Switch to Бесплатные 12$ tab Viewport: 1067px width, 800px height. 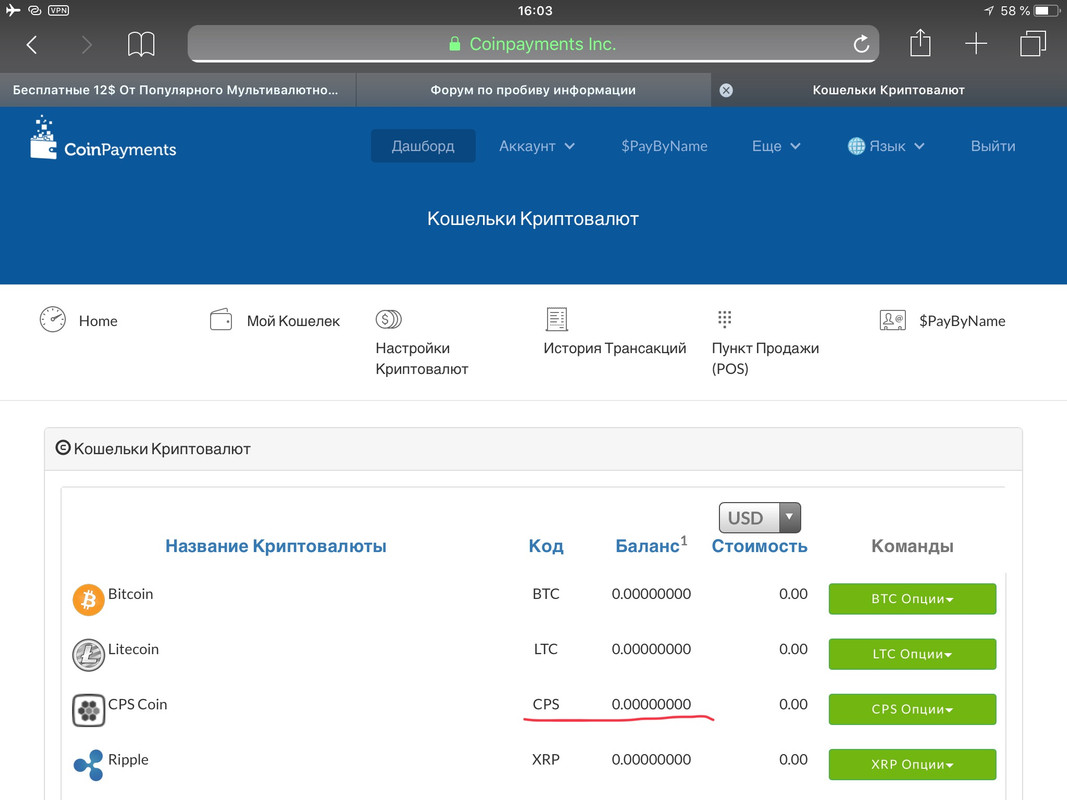click(x=176, y=90)
